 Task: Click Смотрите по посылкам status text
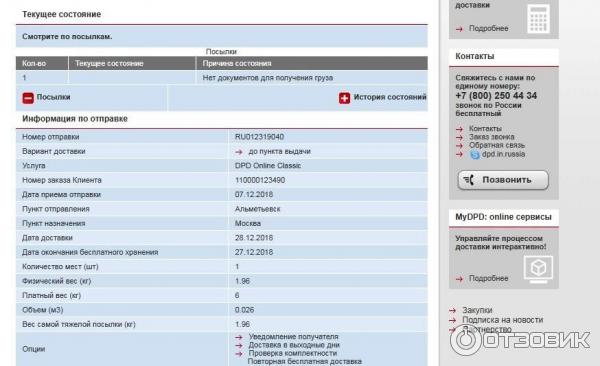(67, 37)
